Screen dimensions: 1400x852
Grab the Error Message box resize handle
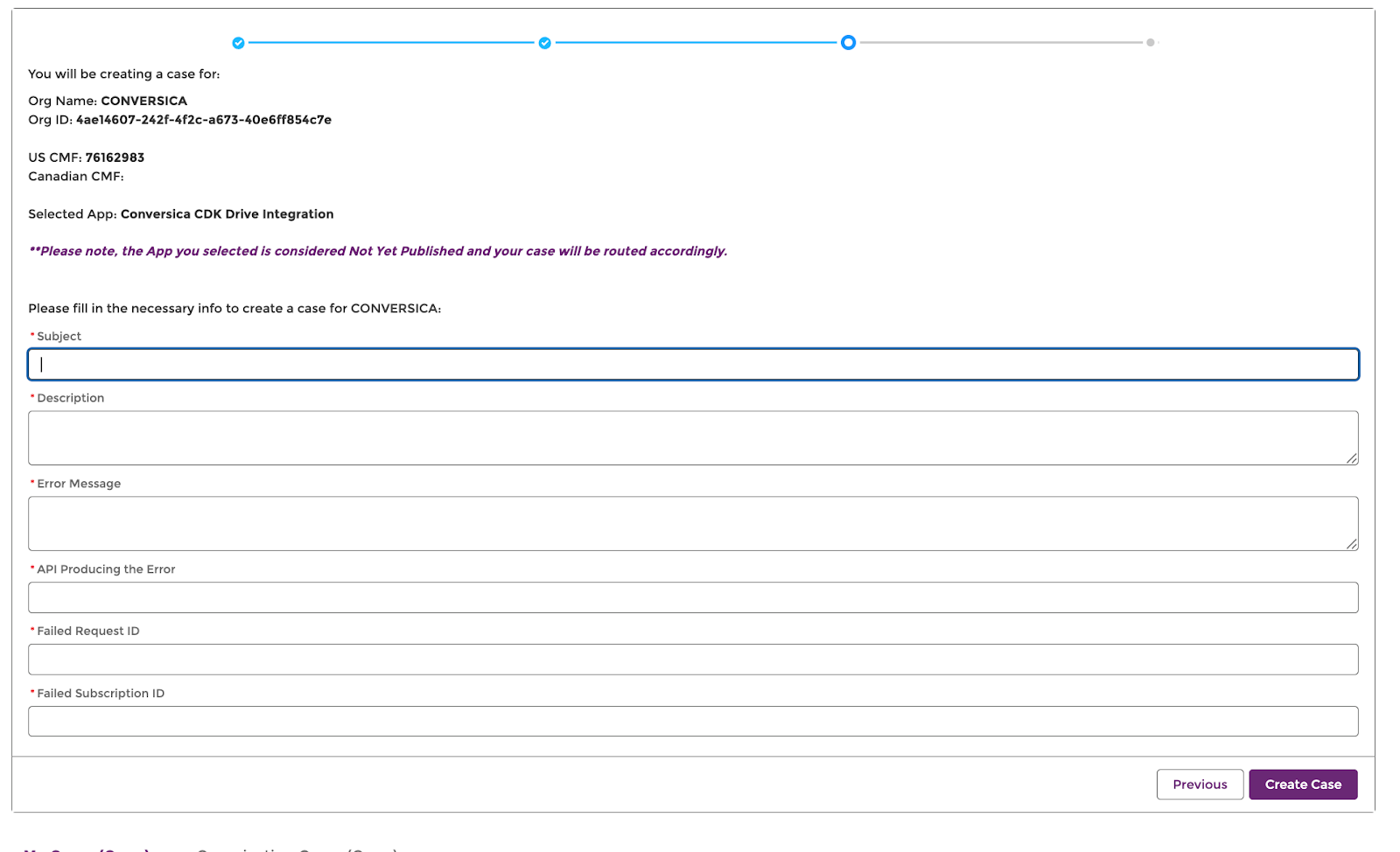tap(1351, 544)
